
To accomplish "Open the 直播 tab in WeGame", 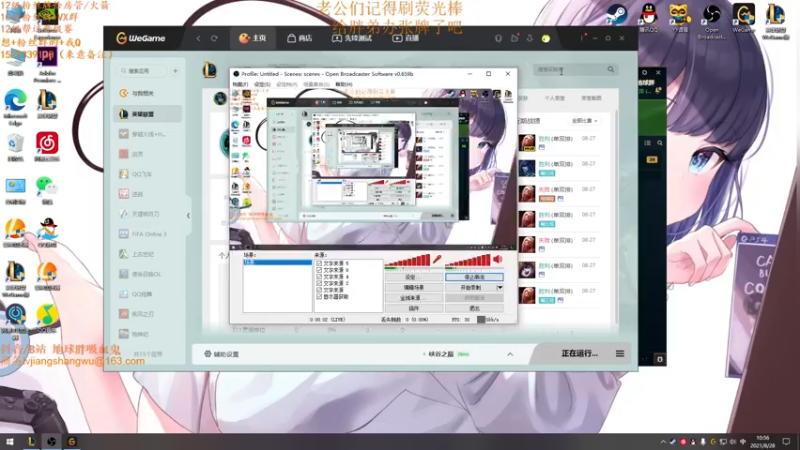I will 405,38.
